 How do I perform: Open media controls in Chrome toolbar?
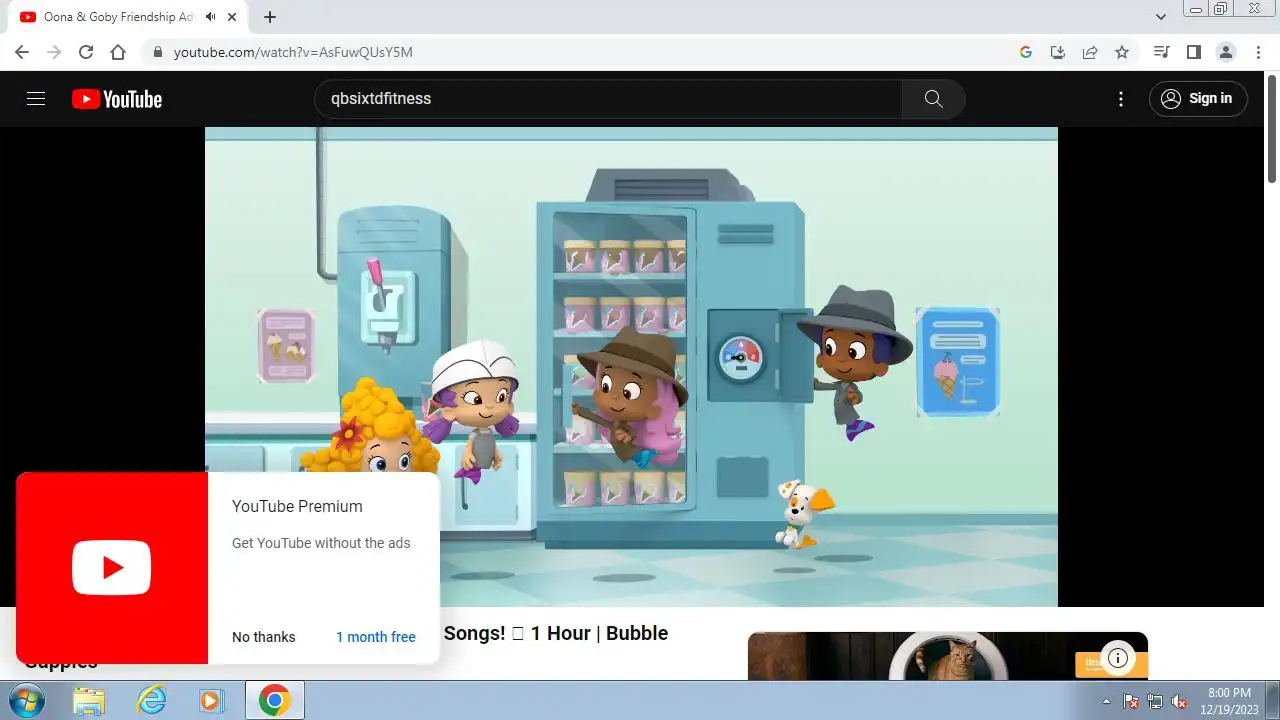(x=1161, y=52)
